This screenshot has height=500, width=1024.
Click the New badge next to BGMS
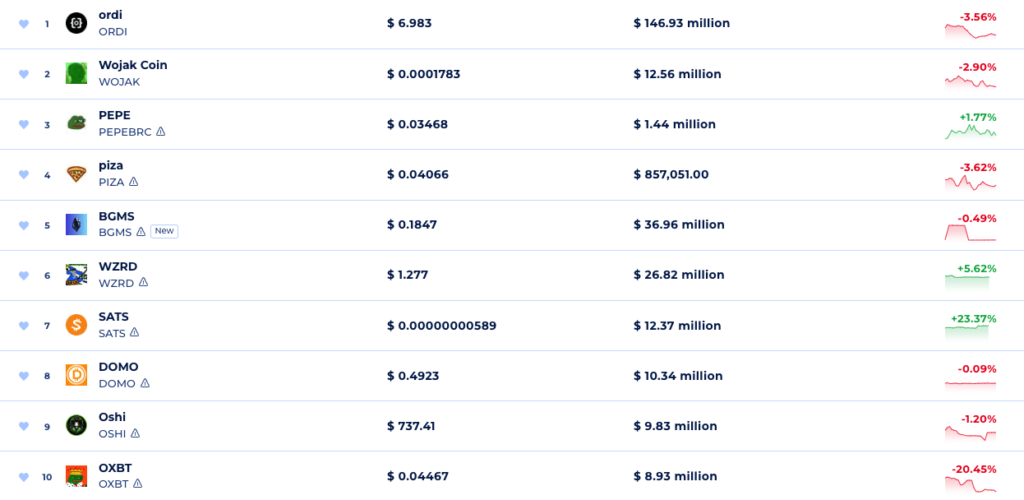click(164, 231)
